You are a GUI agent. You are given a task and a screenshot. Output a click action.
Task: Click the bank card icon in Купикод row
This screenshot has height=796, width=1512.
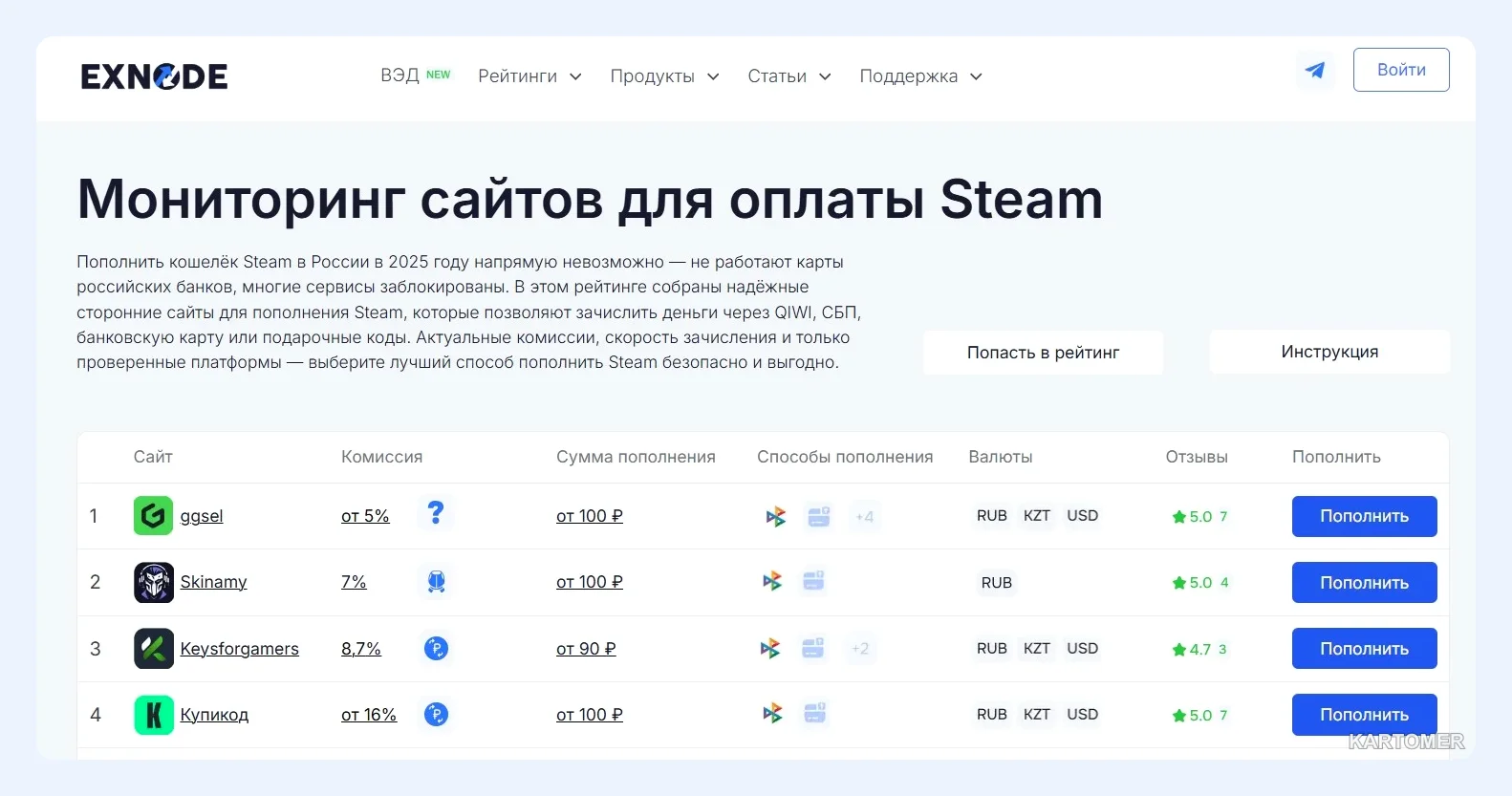tap(814, 713)
